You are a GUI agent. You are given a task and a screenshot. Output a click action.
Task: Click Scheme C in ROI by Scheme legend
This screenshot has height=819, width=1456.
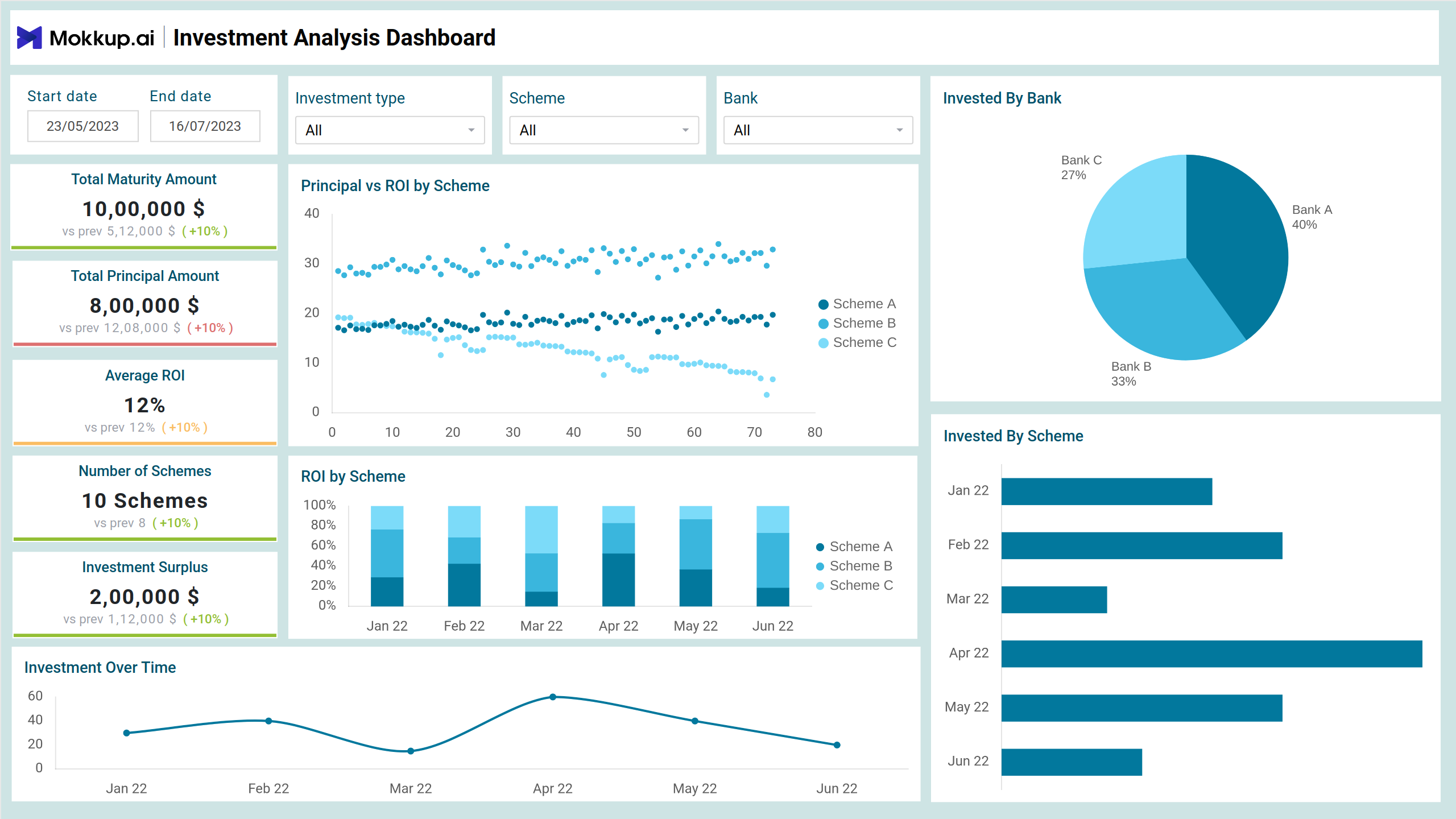[854, 585]
